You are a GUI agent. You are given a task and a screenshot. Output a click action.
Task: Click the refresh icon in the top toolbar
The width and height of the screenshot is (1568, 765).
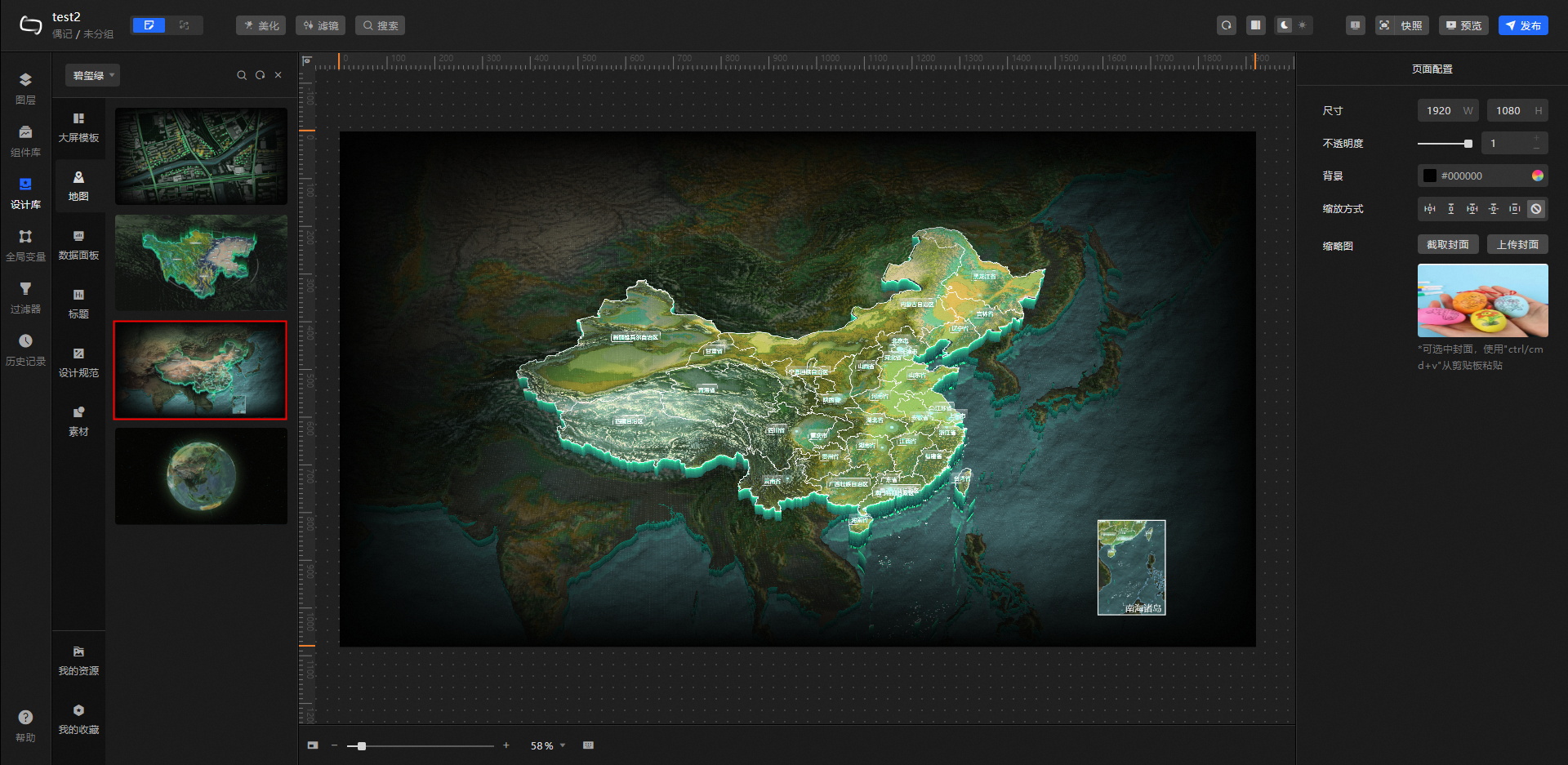(x=1227, y=25)
